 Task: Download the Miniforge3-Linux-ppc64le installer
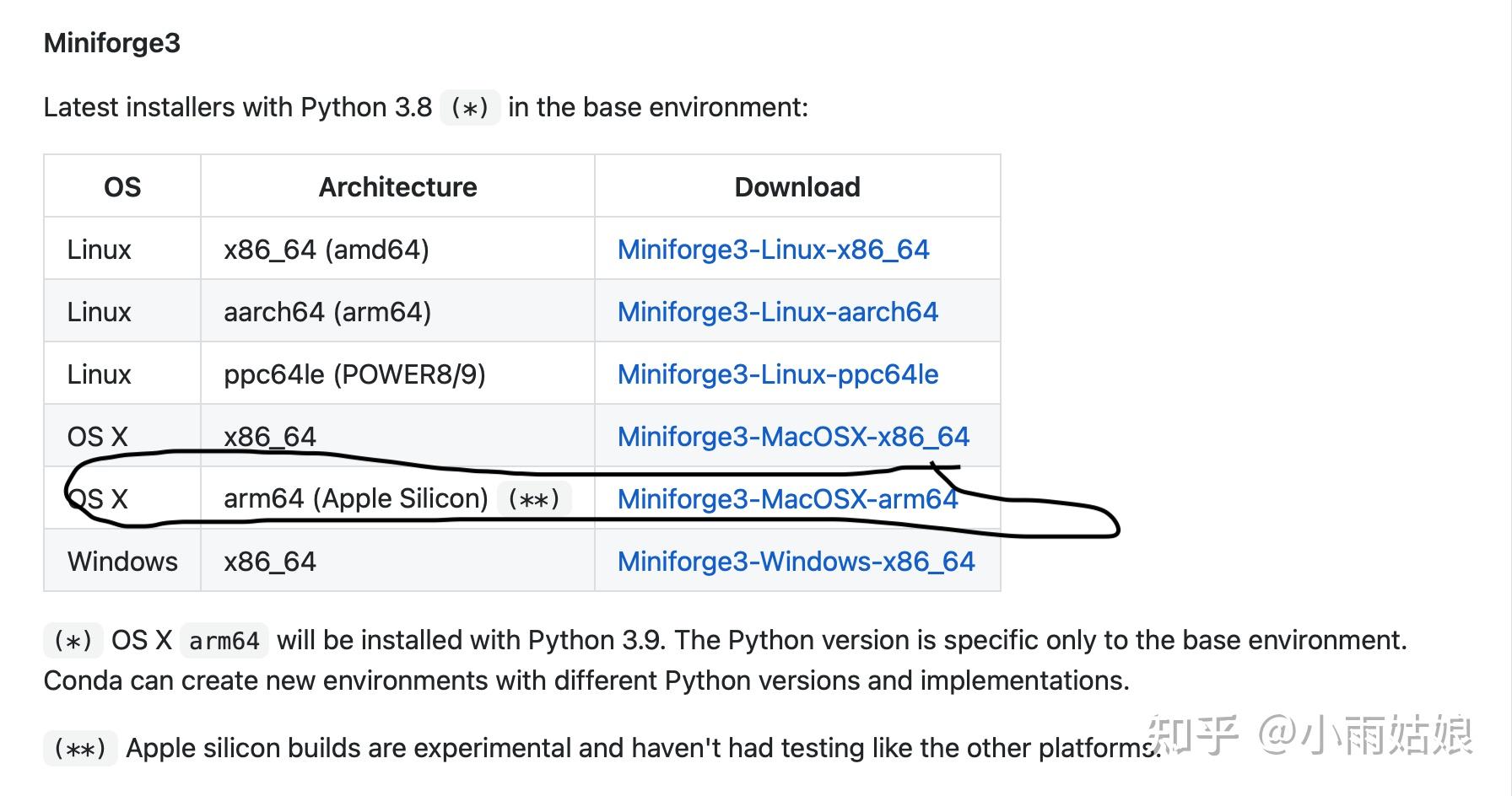pos(777,374)
